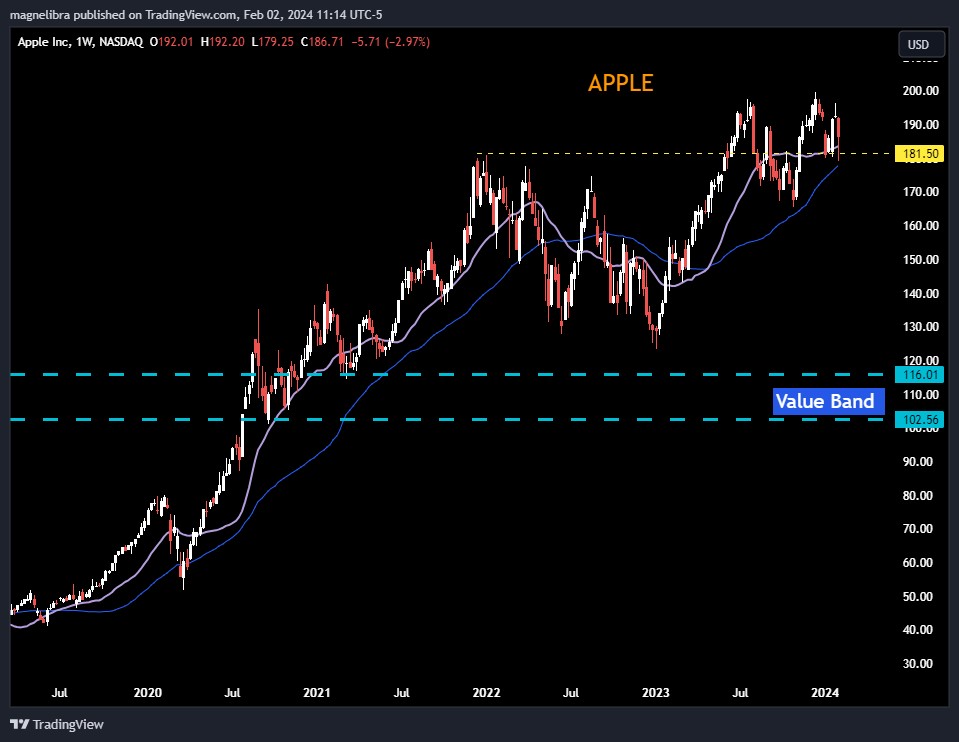This screenshot has width=959, height=742.
Task: Click the Jul label between 2022 and 2023
Action: (571, 692)
